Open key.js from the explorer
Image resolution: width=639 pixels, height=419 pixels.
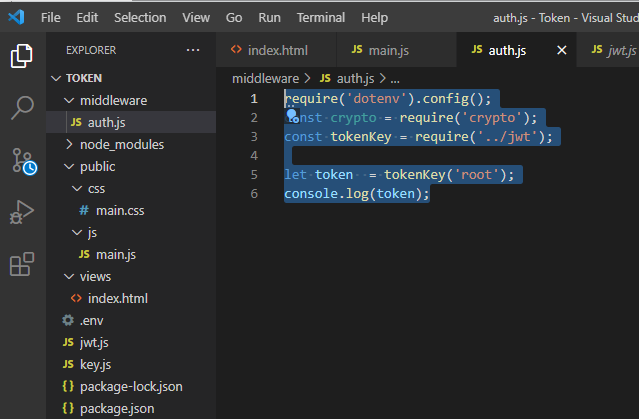[x=131, y=364]
